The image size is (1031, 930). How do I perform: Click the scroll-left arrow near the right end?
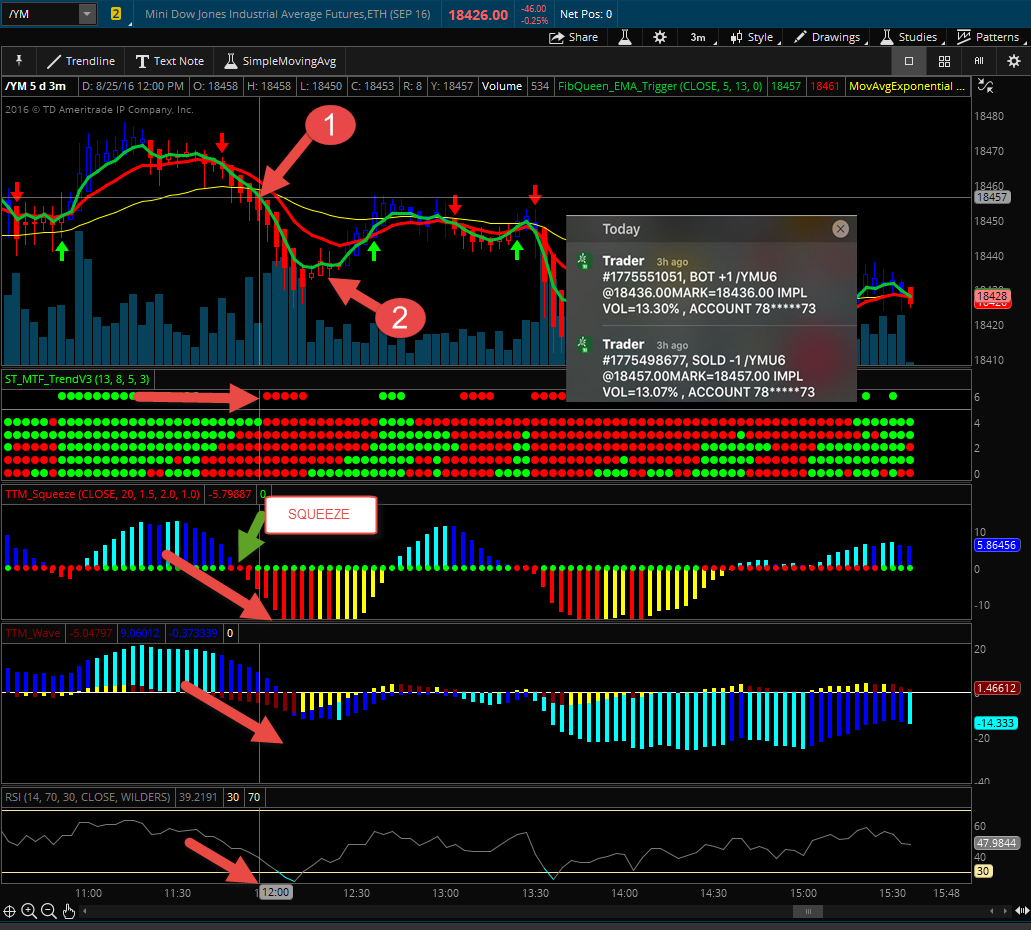(x=992, y=912)
